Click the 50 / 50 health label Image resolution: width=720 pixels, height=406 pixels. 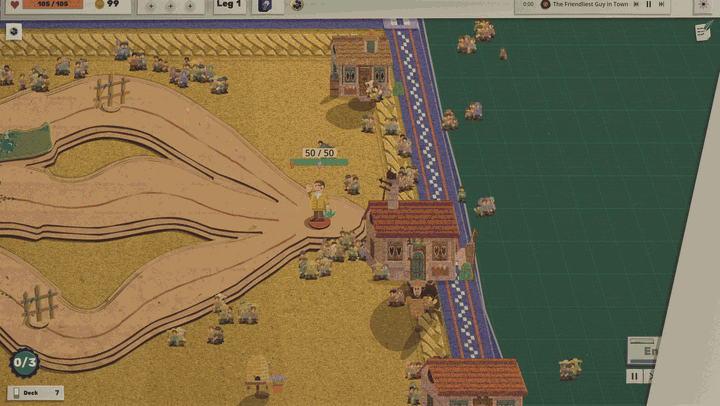click(x=320, y=153)
